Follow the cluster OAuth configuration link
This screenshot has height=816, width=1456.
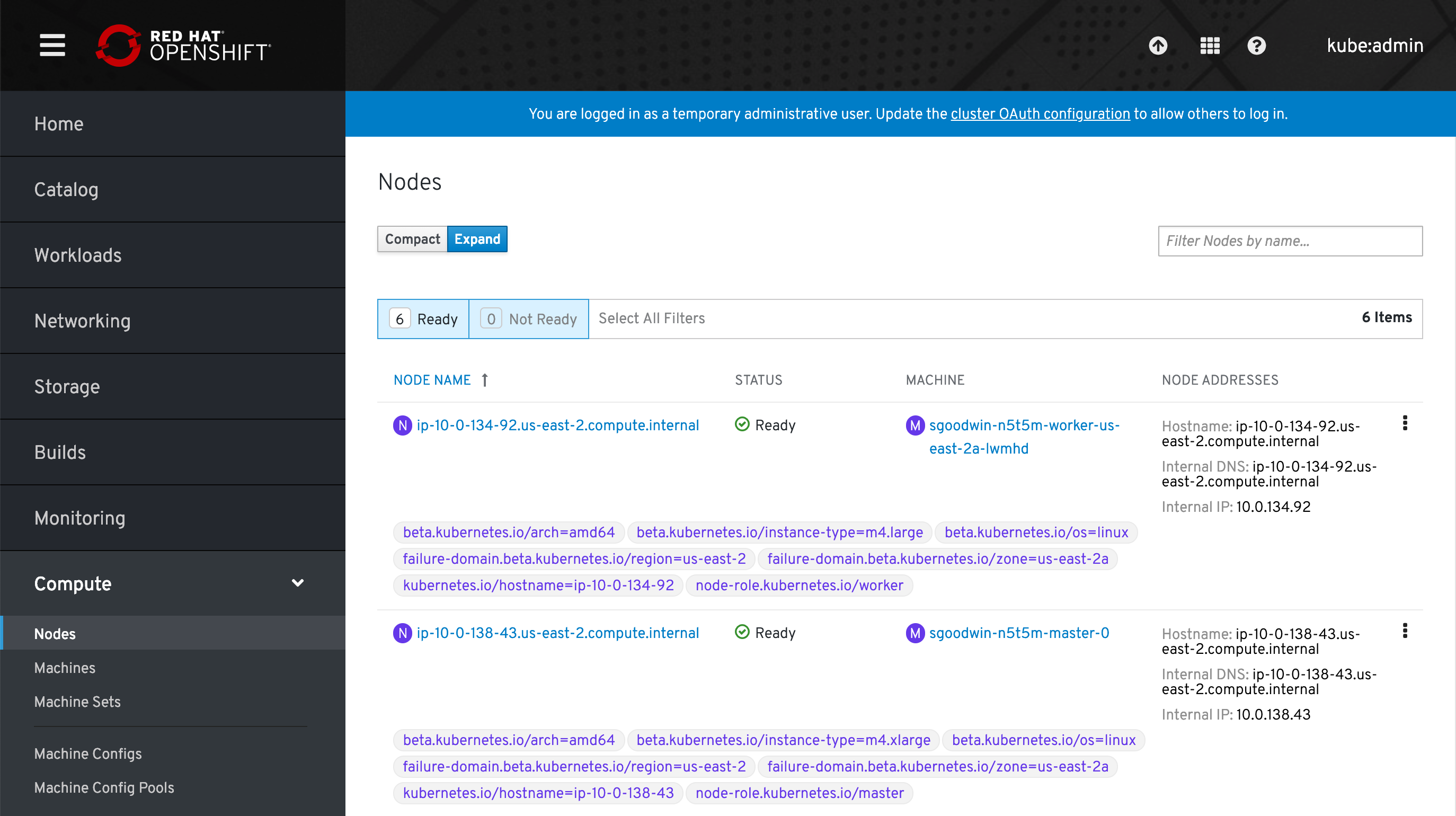[x=1040, y=113]
